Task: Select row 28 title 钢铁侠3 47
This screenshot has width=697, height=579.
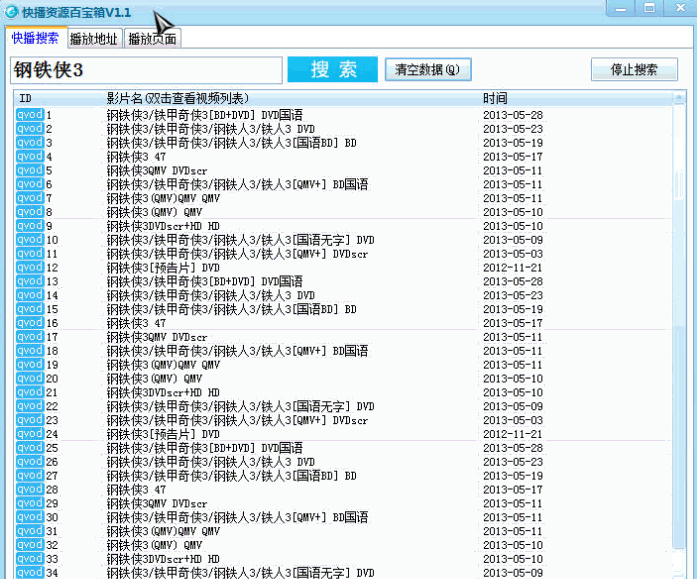Action: coord(136,490)
